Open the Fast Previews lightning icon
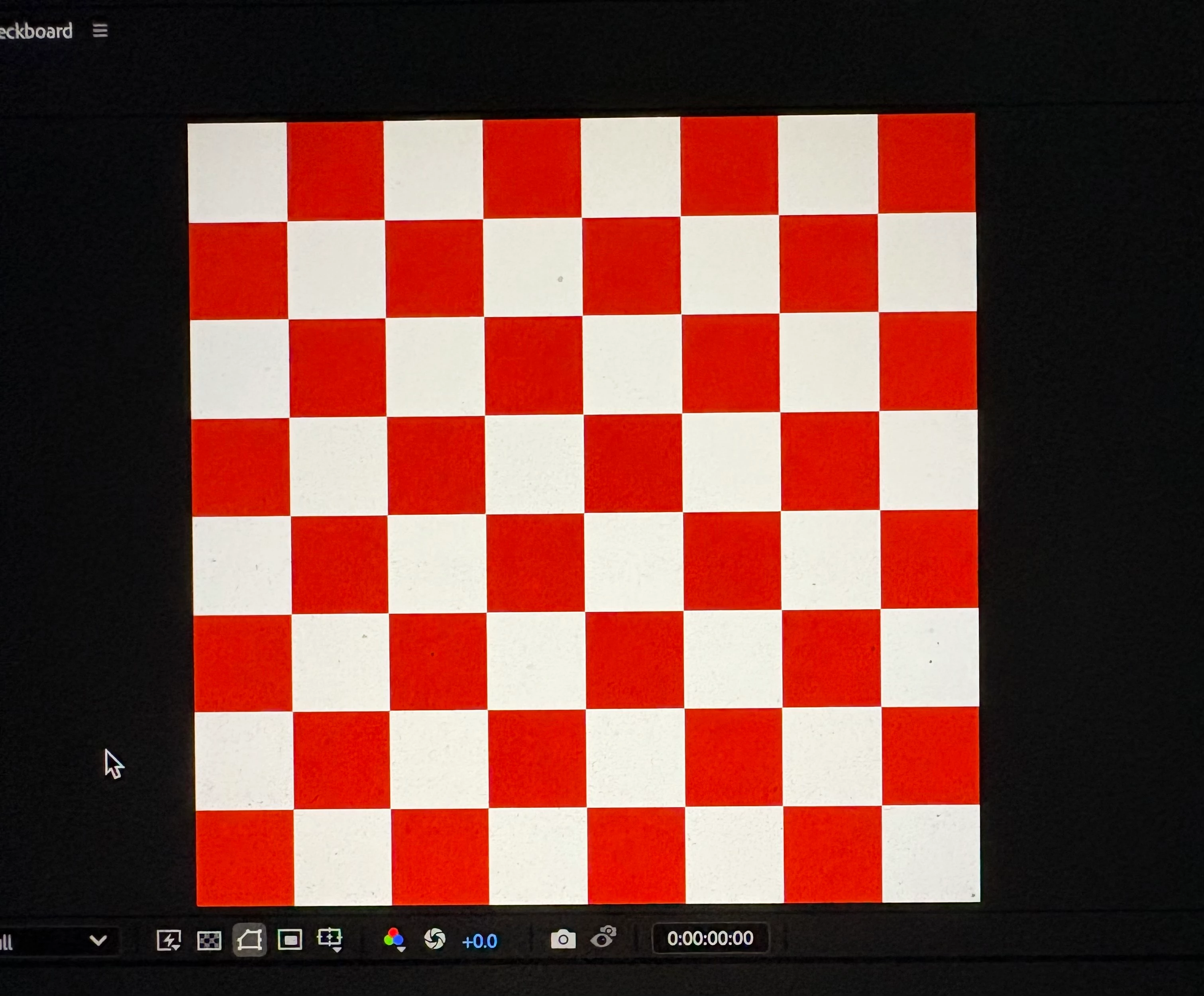This screenshot has width=1204, height=996. tap(169, 940)
